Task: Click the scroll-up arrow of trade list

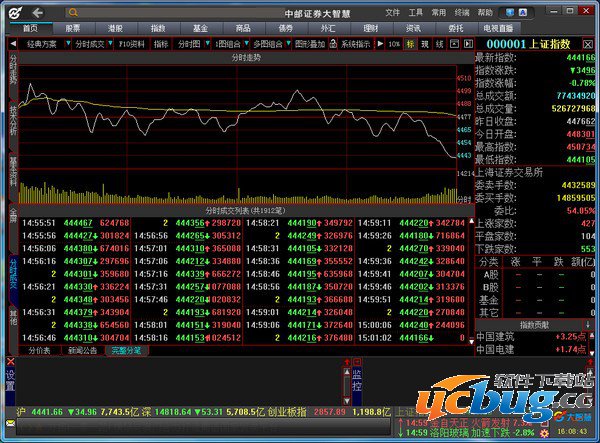Action: (x=471, y=222)
